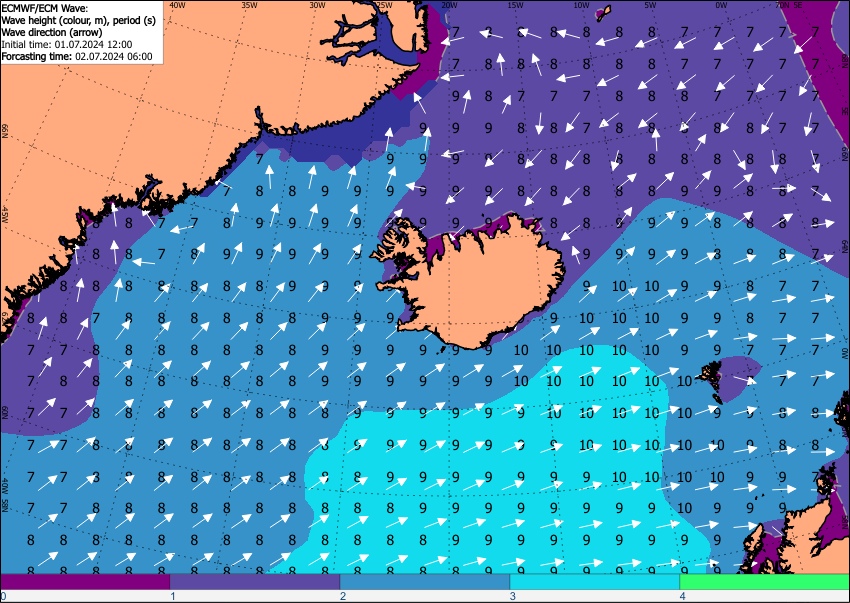Click the 60N latitude label on left edge
The width and height of the screenshot is (850, 603).
click(x=4, y=412)
